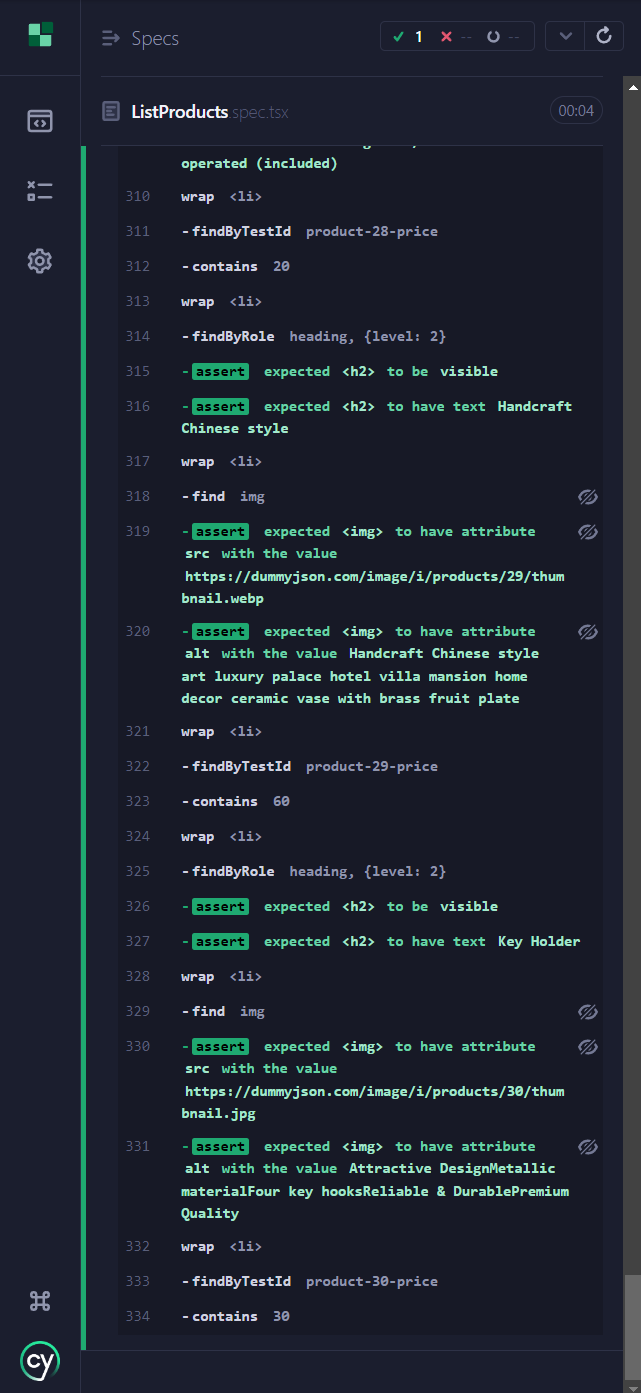
Task: Select command 323 contains 60
Action: coord(360,801)
